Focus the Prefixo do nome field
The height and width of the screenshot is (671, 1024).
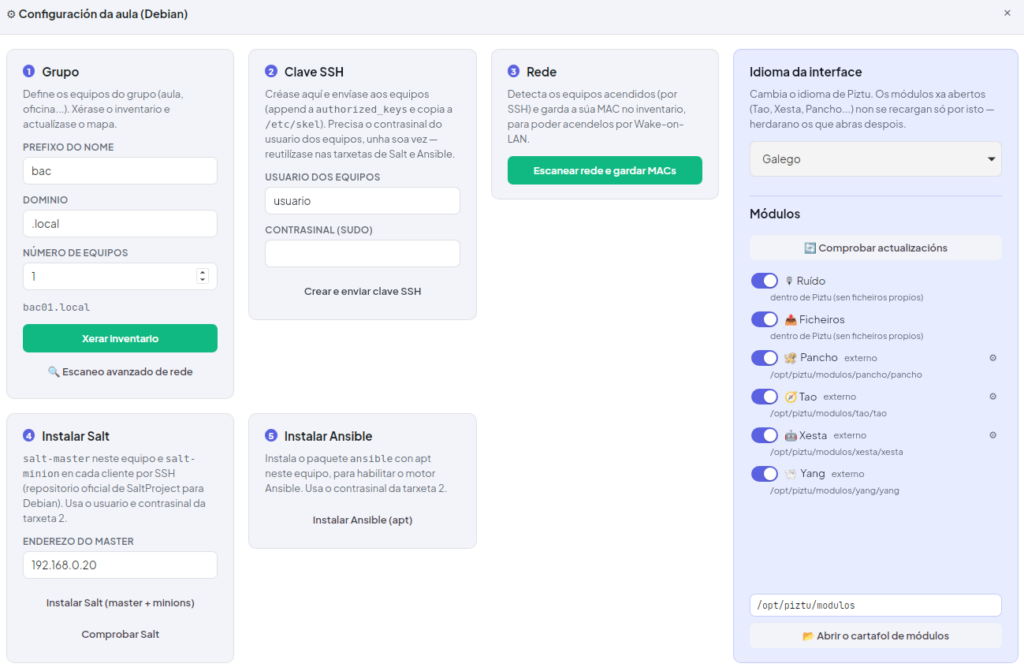(120, 171)
